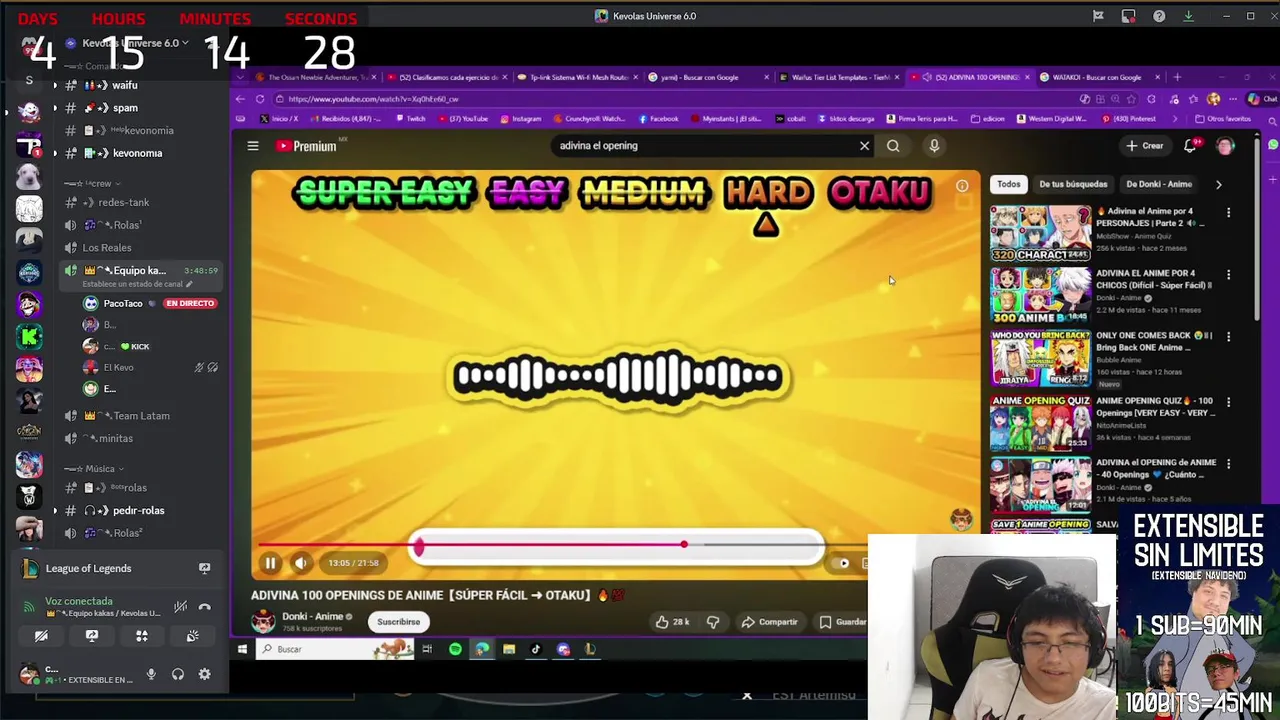Join the Los Reales voice channel
Image resolution: width=1280 pixels, height=720 pixels.
[106, 248]
